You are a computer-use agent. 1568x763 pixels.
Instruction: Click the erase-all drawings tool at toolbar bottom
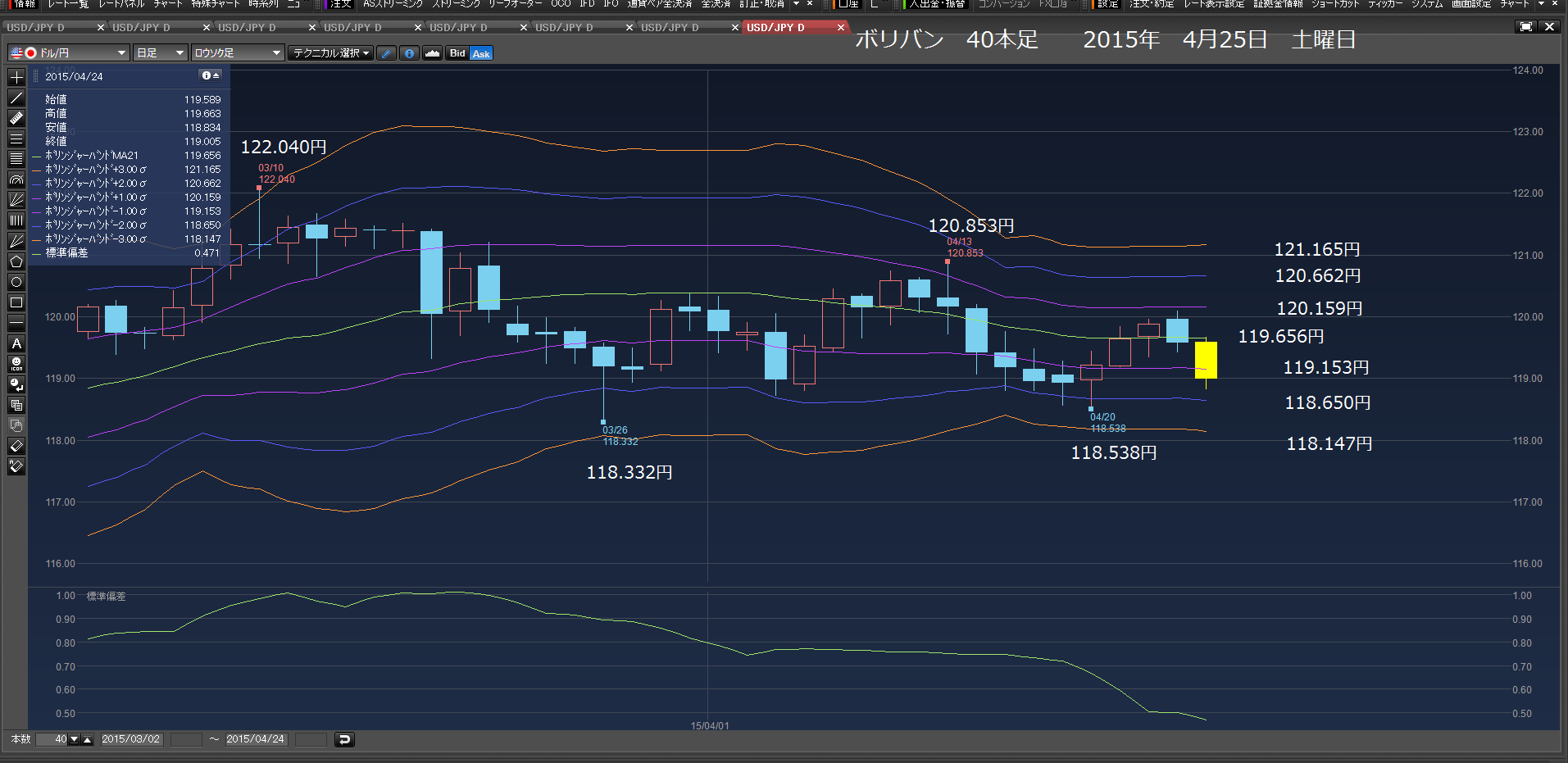click(16, 466)
